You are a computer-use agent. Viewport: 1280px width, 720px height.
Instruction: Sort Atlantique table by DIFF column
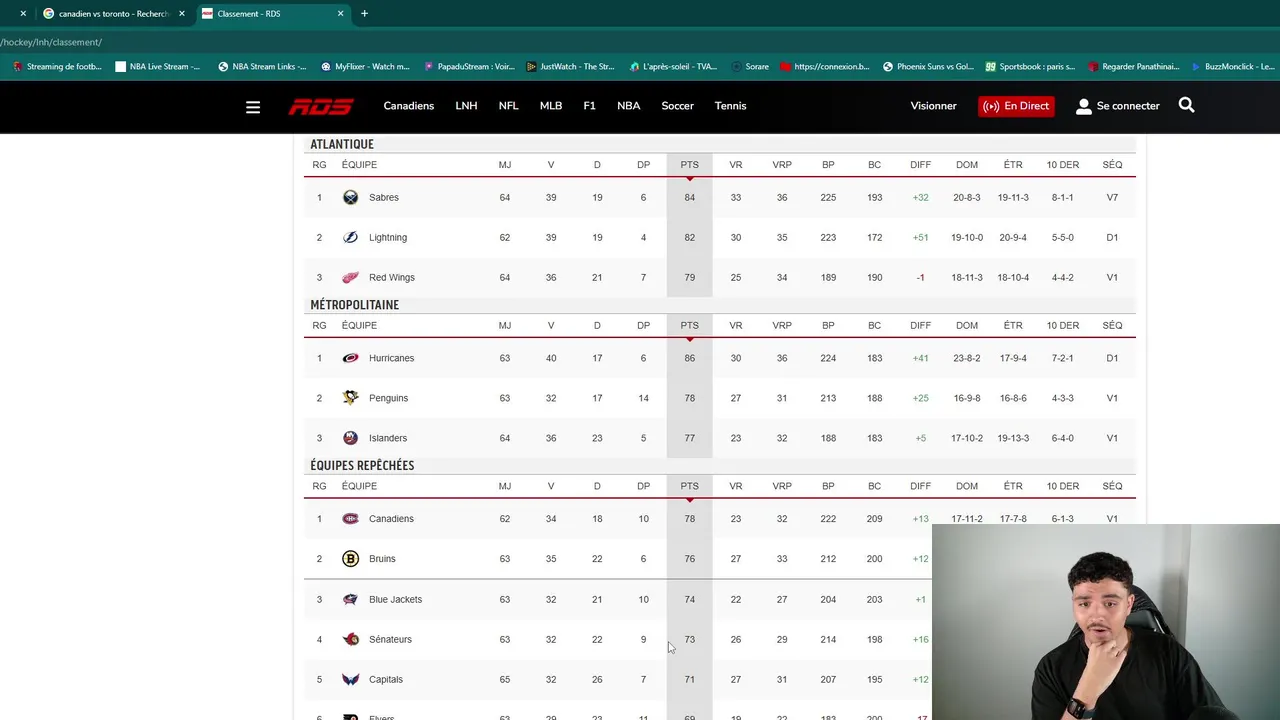920,165
